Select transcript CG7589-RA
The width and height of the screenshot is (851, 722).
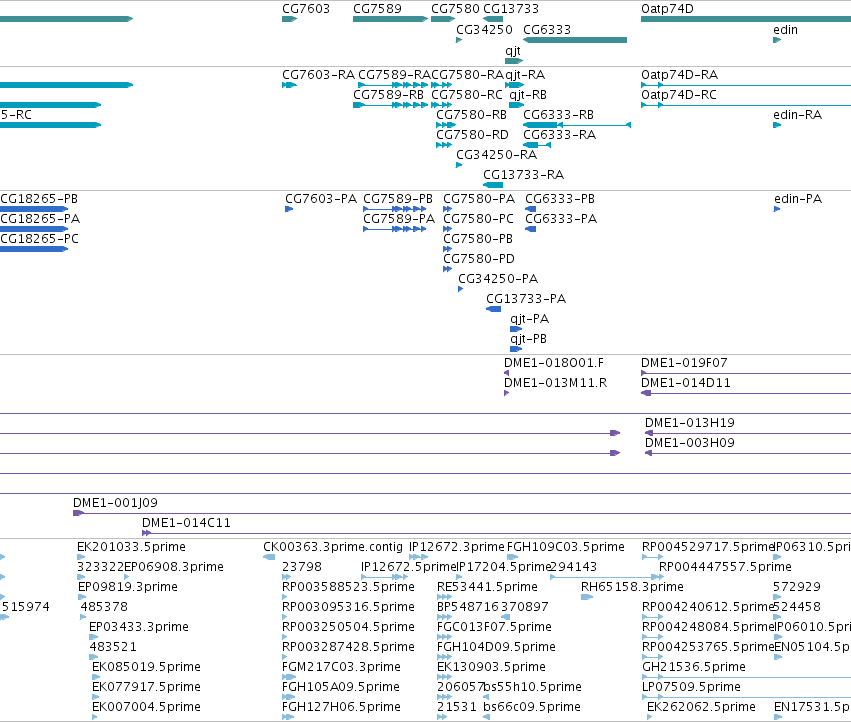(394, 75)
